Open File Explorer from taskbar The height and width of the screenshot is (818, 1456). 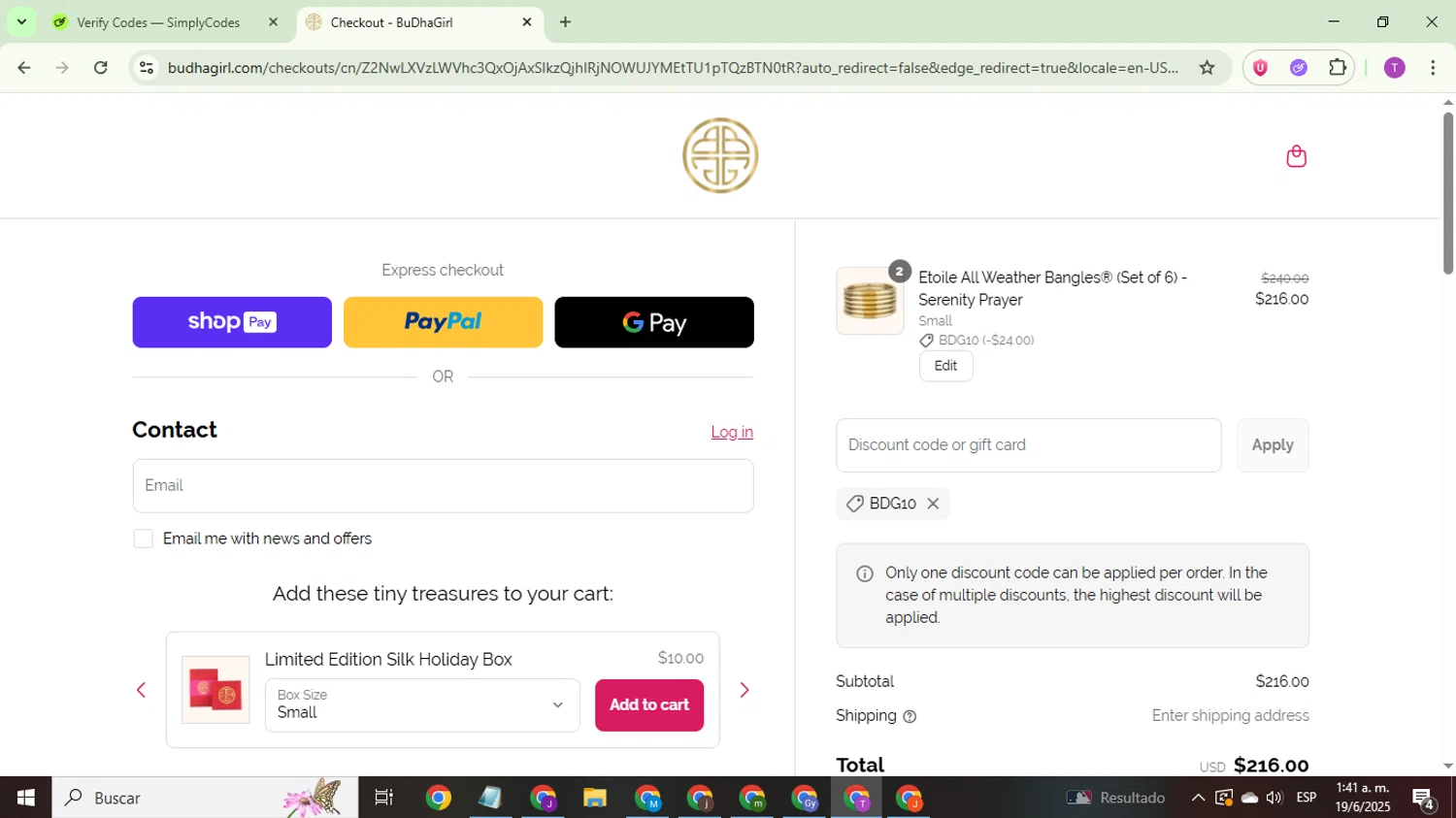pos(594,798)
